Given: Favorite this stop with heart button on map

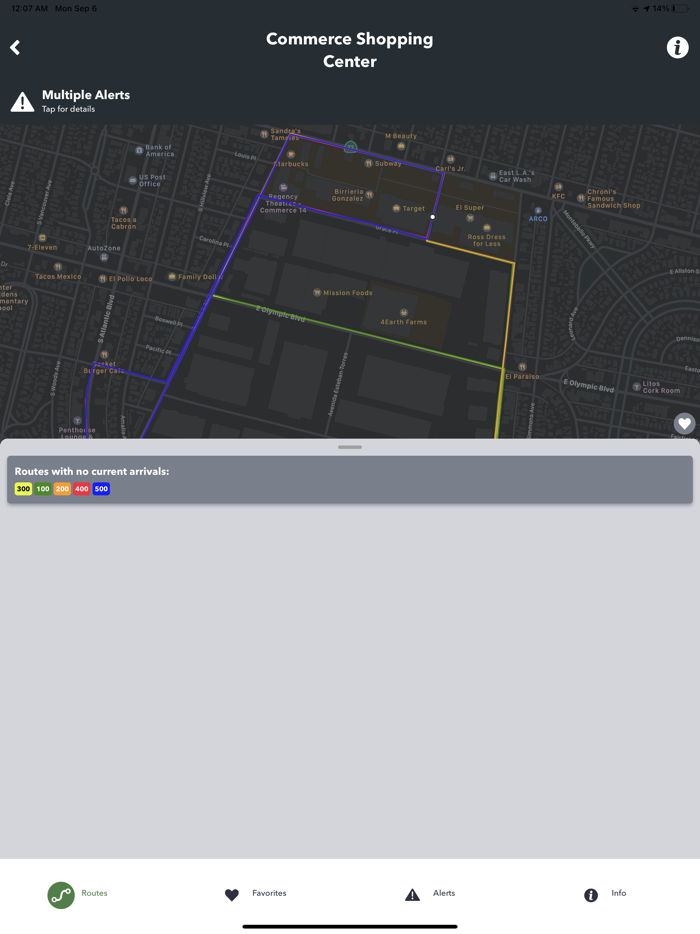Looking at the screenshot, I should pos(685,424).
